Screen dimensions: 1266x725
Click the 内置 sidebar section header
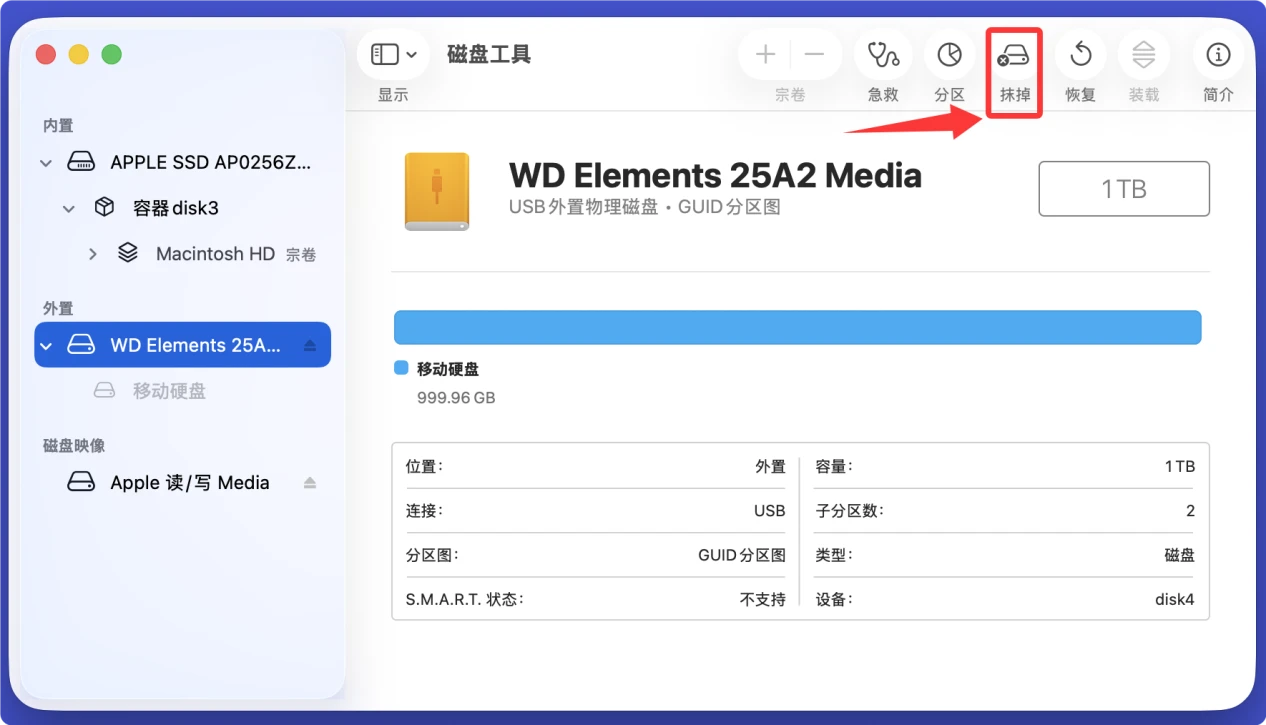pyautogui.click(x=58, y=126)
